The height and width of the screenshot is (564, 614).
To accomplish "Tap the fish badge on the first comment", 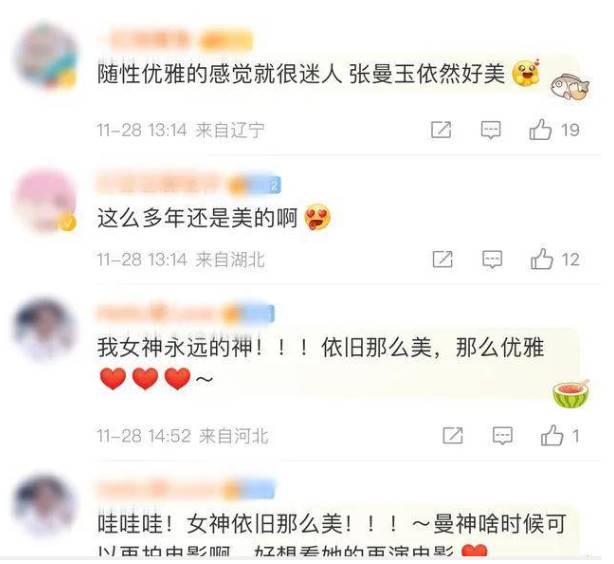I will 570,87.
